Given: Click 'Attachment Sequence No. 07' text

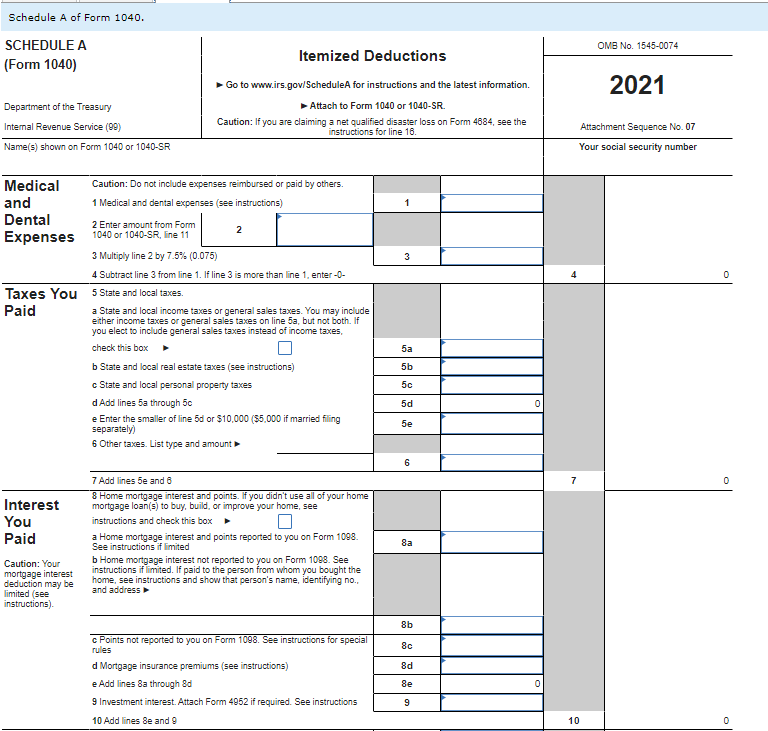Looking at the screenshot, I should [x=638, y=127].
